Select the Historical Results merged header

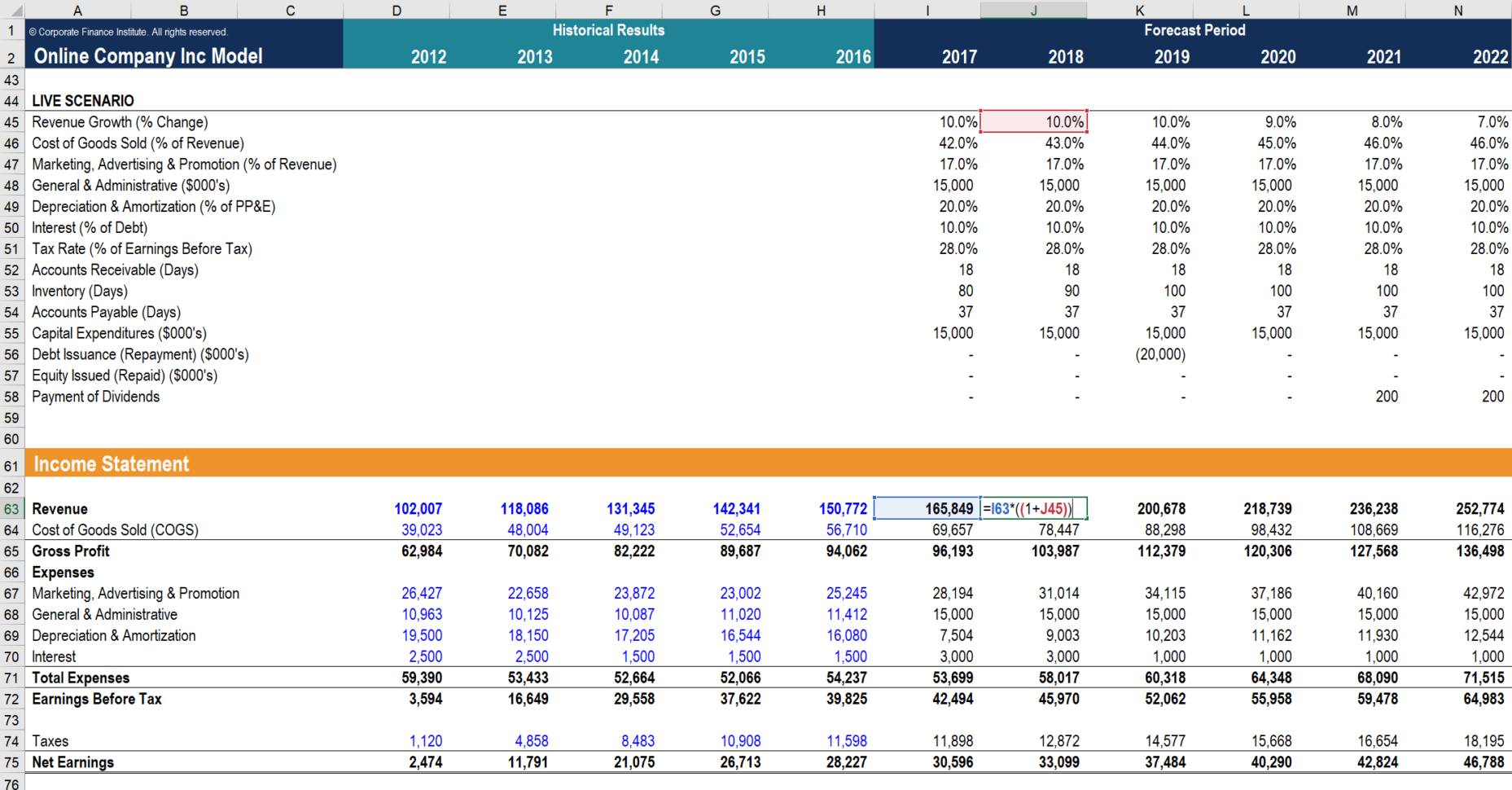click(608, 30)
